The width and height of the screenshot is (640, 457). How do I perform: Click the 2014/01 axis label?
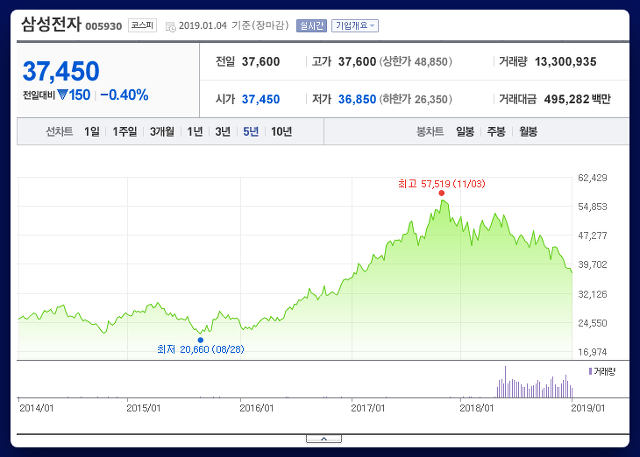[36, 408]
